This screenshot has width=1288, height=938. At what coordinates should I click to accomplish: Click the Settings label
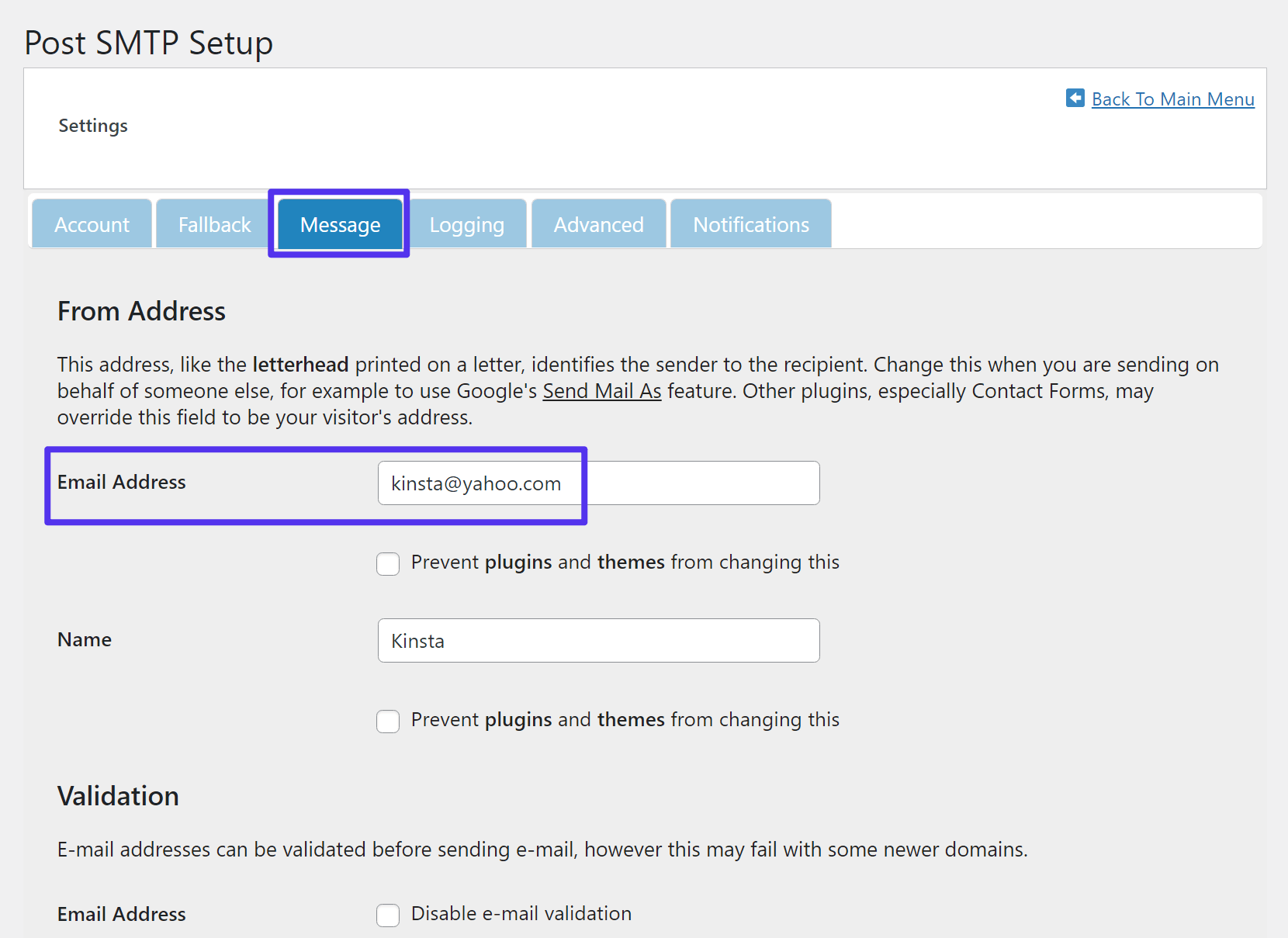(92, 125)
